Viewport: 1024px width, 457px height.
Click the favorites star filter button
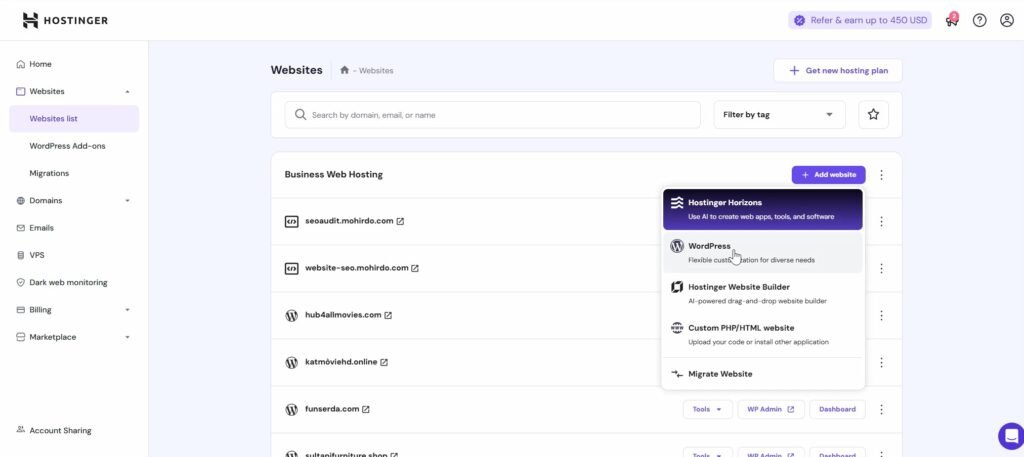pyautogui.click(x=873, y=115)
